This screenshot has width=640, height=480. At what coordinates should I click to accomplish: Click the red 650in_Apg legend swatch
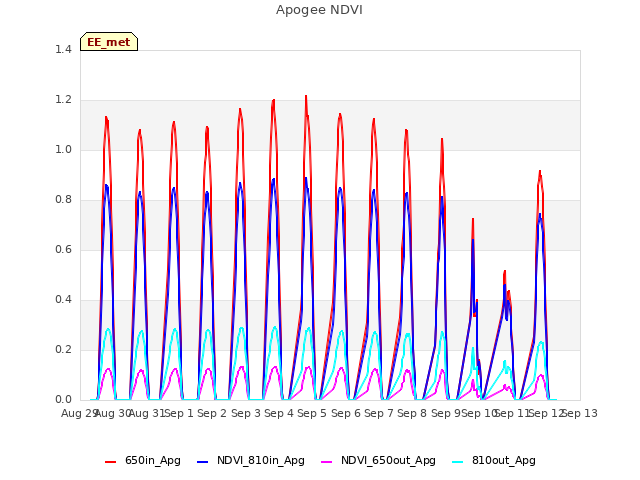(111, 462)
